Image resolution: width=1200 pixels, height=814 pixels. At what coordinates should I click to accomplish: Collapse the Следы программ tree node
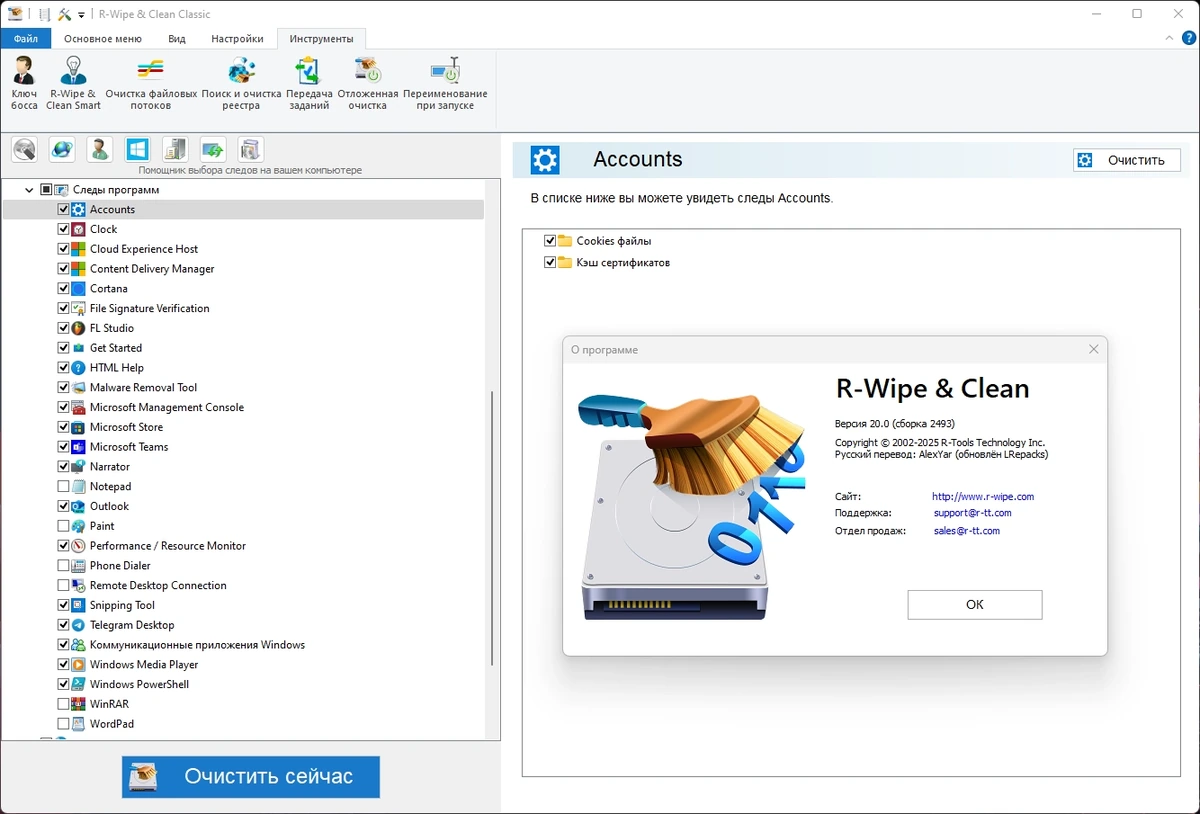point(29,189)
